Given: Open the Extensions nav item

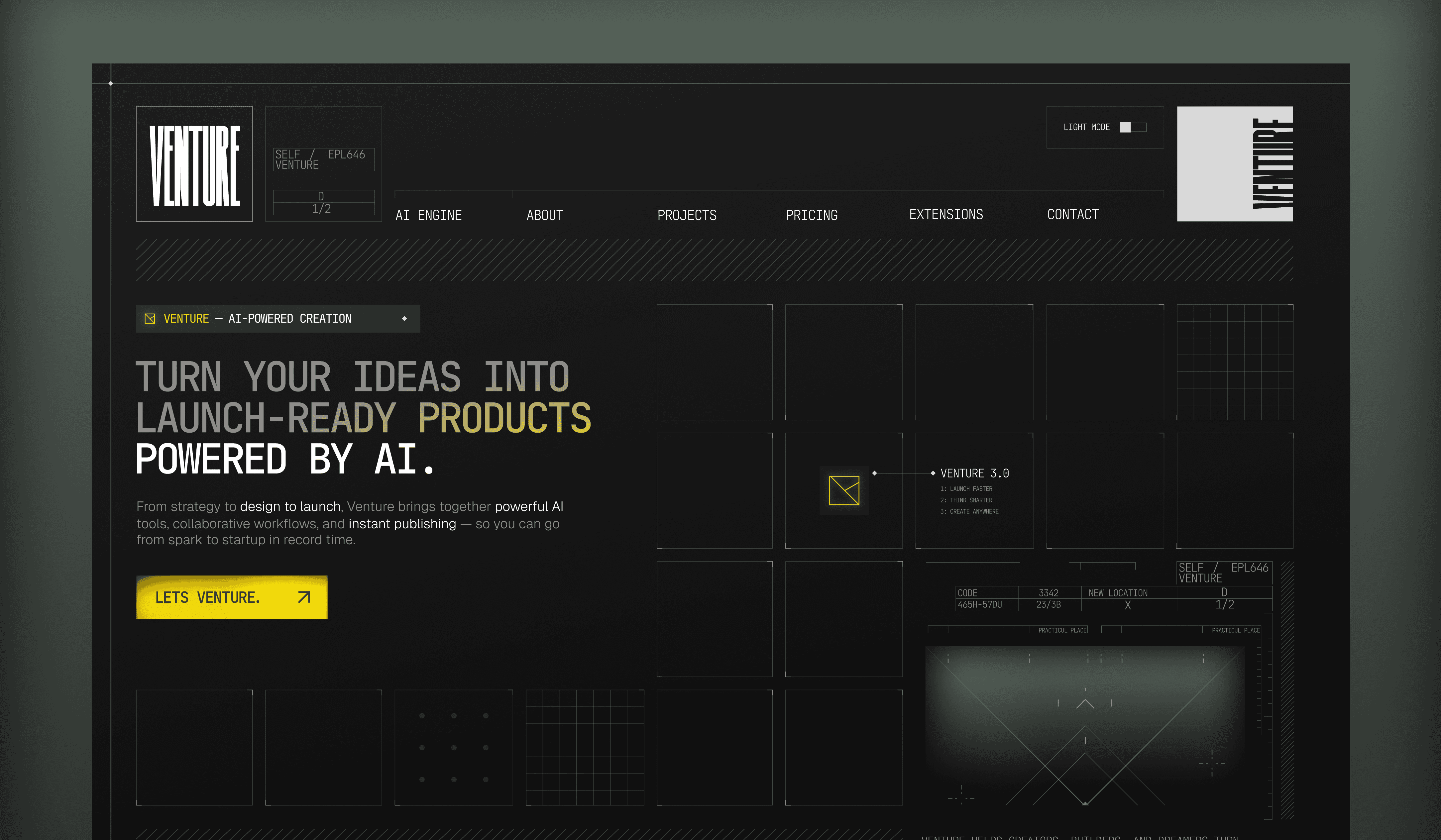Looking at the screenshot, I should [946, 214].
